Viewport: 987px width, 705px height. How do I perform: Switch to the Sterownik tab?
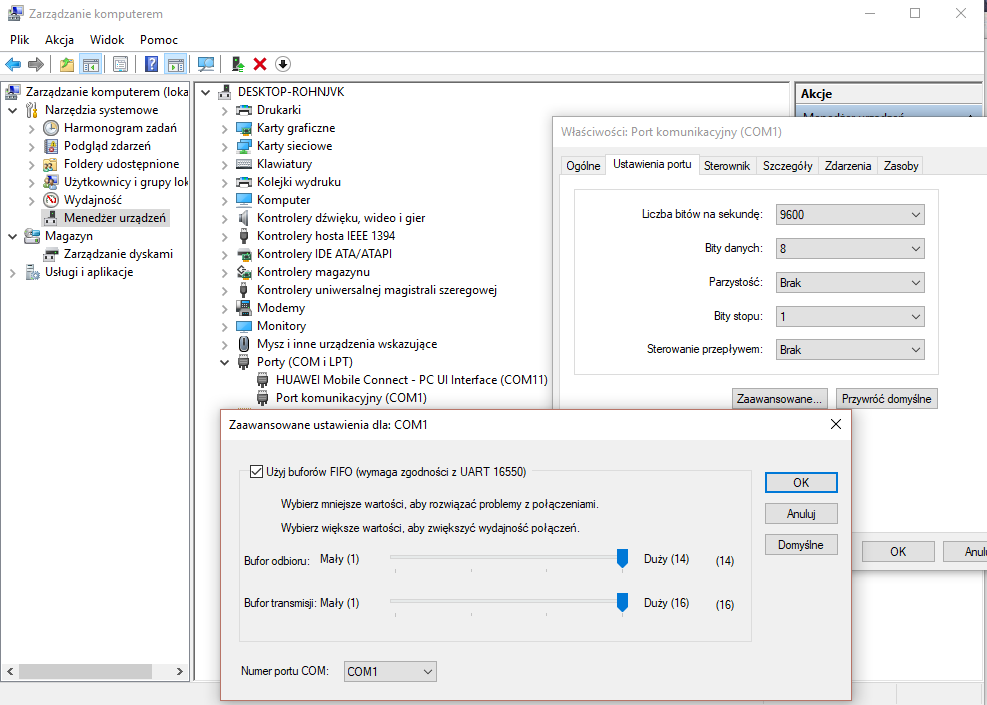pos(727,166)
